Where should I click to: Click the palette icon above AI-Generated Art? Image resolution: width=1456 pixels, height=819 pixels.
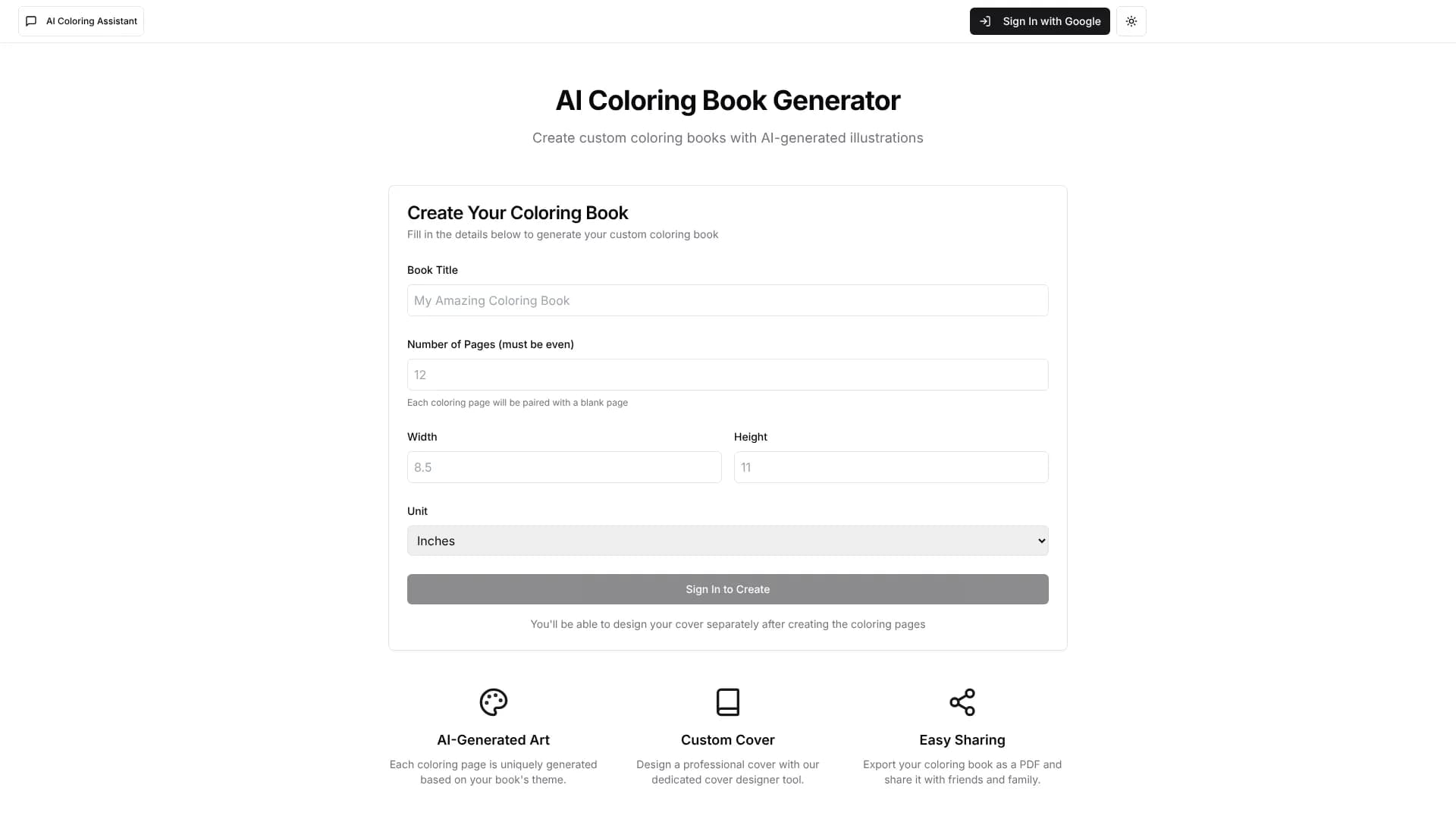coord(493,702)
